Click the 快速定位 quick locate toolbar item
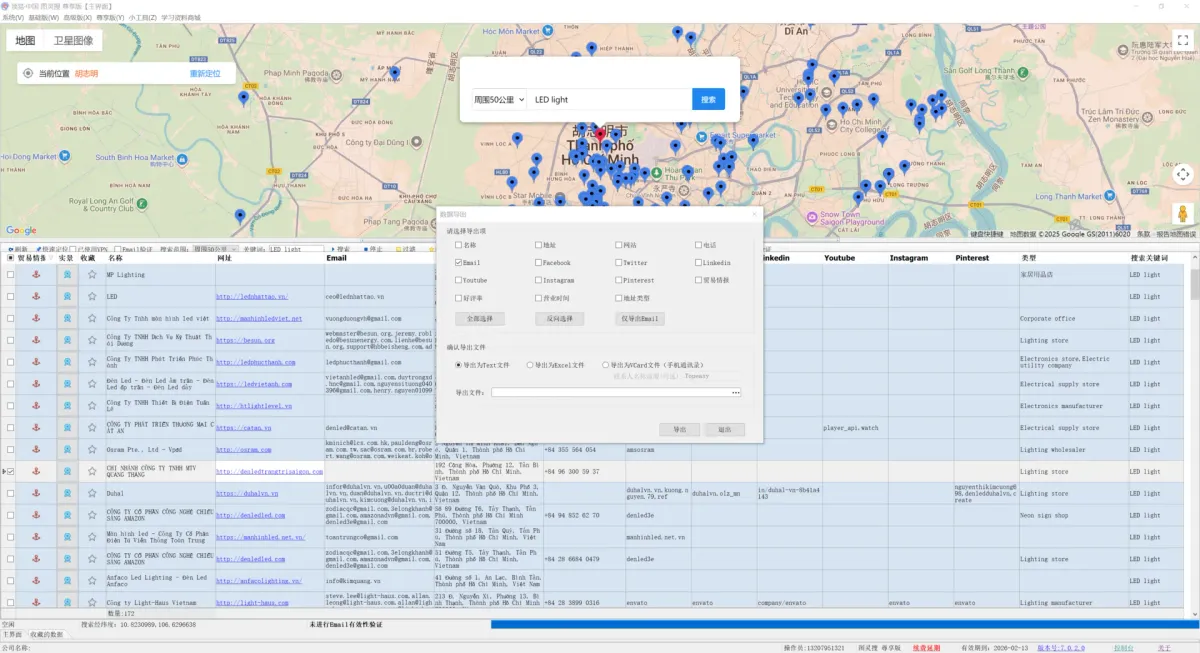This screenshot has width=1200, height=653. click(52, 249)
